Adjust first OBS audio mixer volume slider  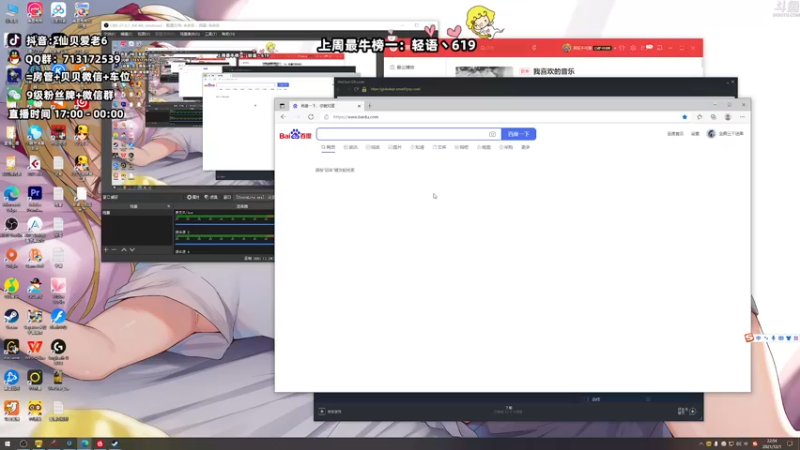[x=224, y=224]
